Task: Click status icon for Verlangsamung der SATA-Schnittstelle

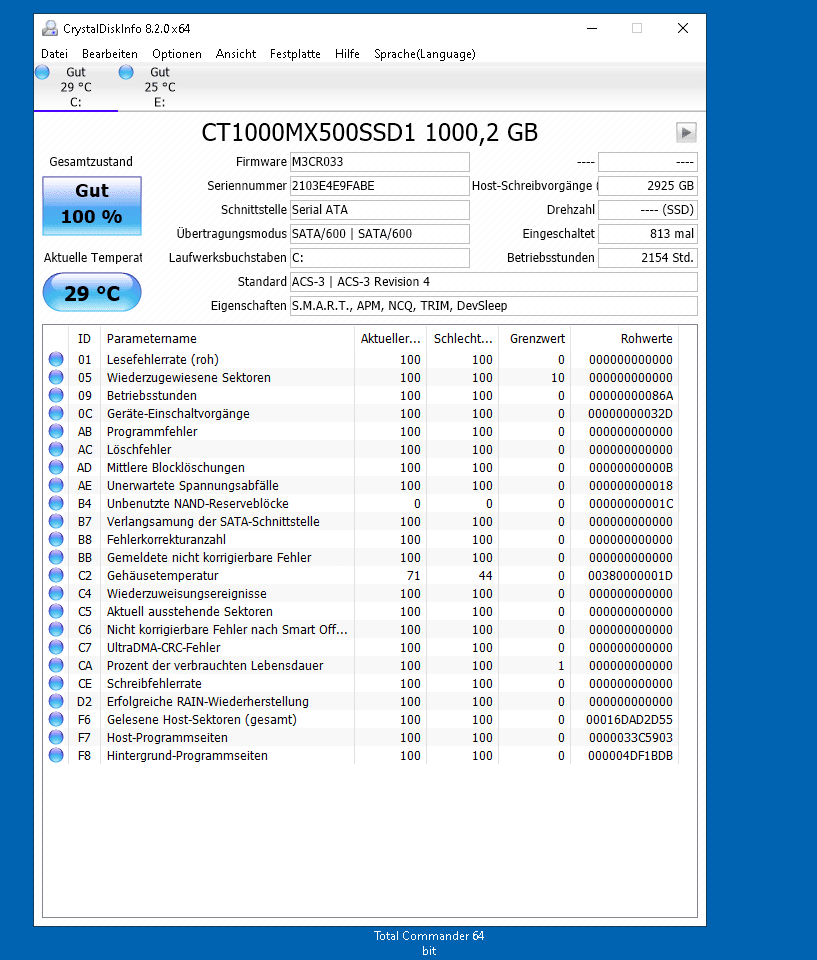Action: [56, 522]
